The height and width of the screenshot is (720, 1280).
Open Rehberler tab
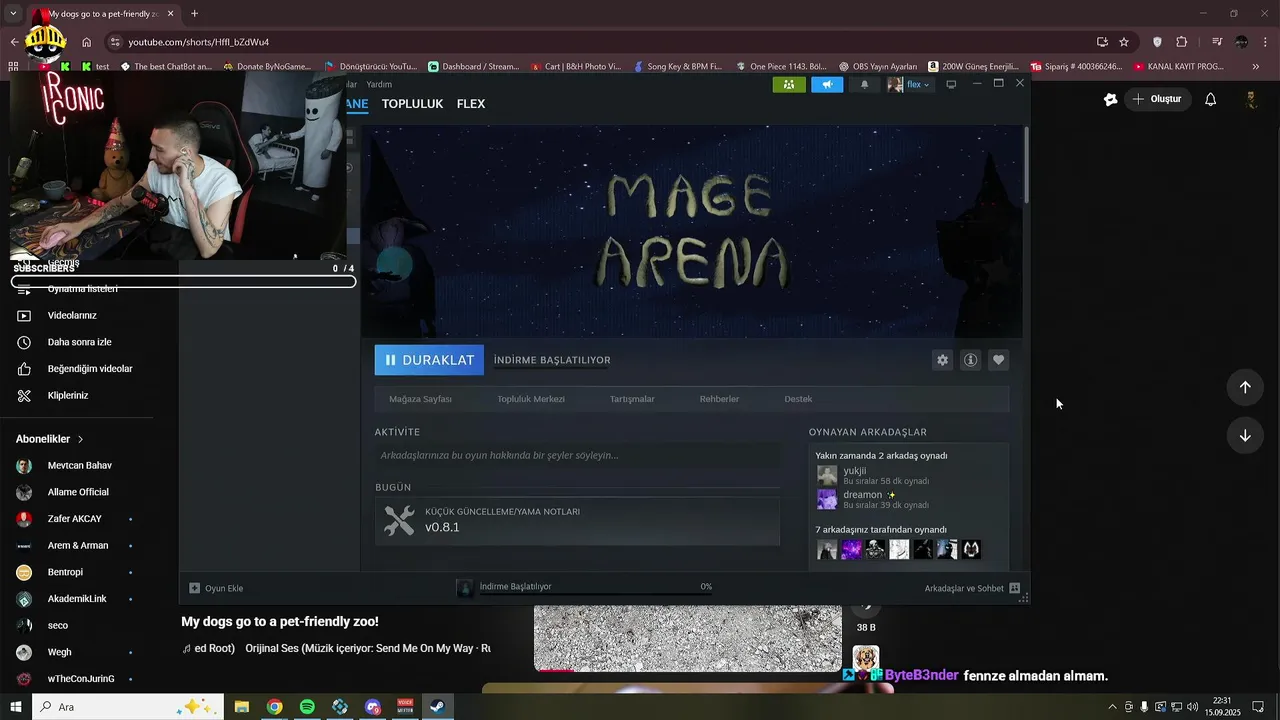pyautogui.click(x=719, y=399)
